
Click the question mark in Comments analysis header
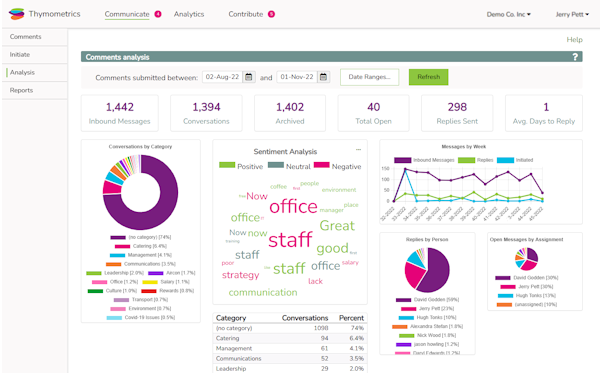pos(575,57)
